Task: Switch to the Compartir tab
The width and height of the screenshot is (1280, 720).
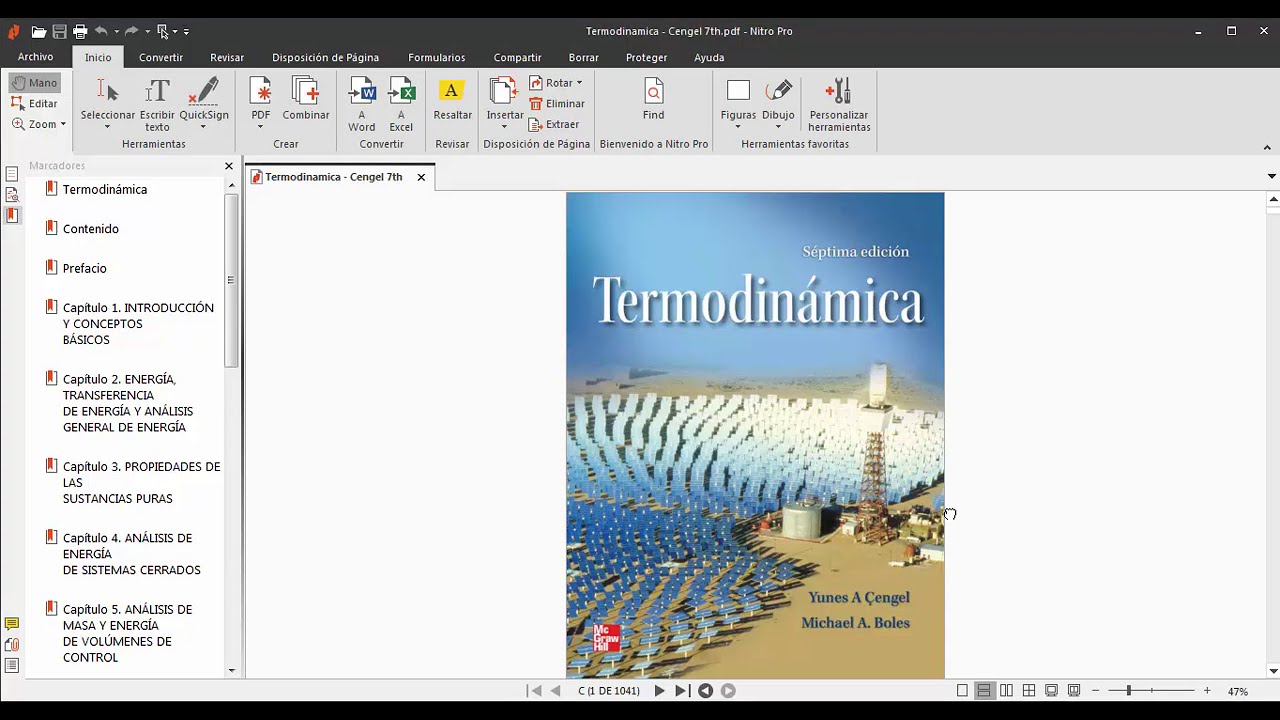Action: [x=517, y=57]
